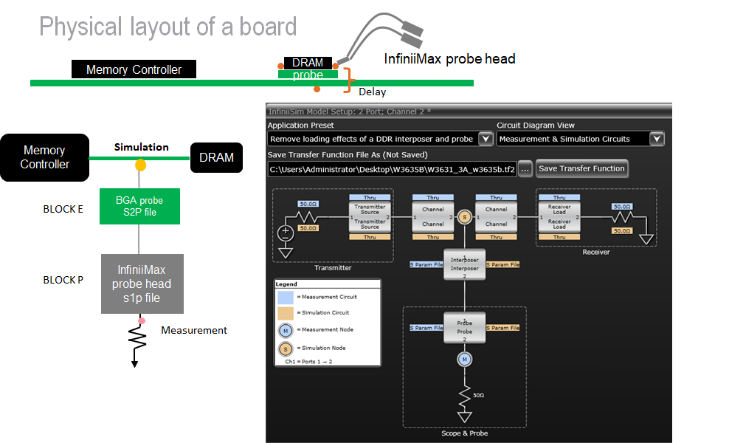
Task: Select the Channel block next to Receiver Load
Action: 496,217
